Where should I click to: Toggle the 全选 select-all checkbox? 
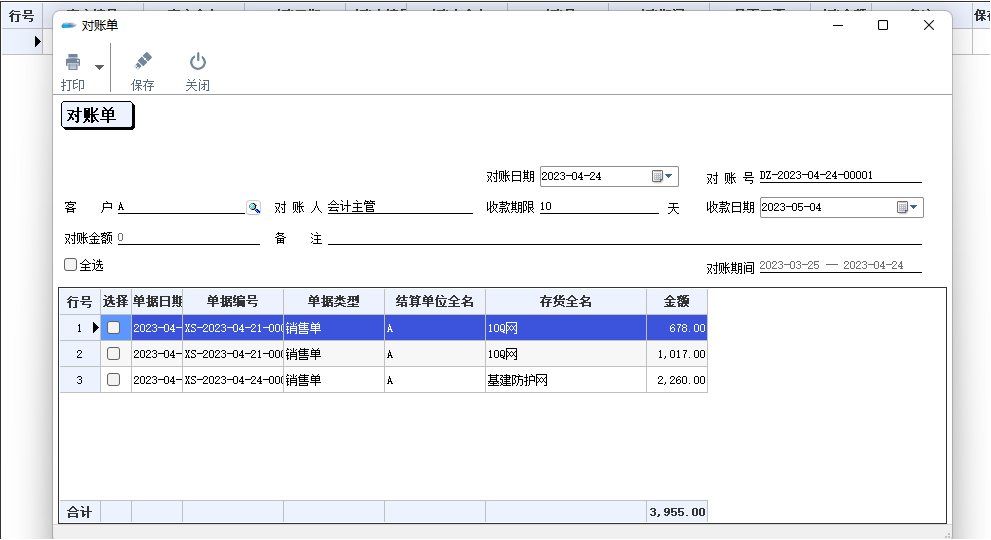tap(70, 264)
